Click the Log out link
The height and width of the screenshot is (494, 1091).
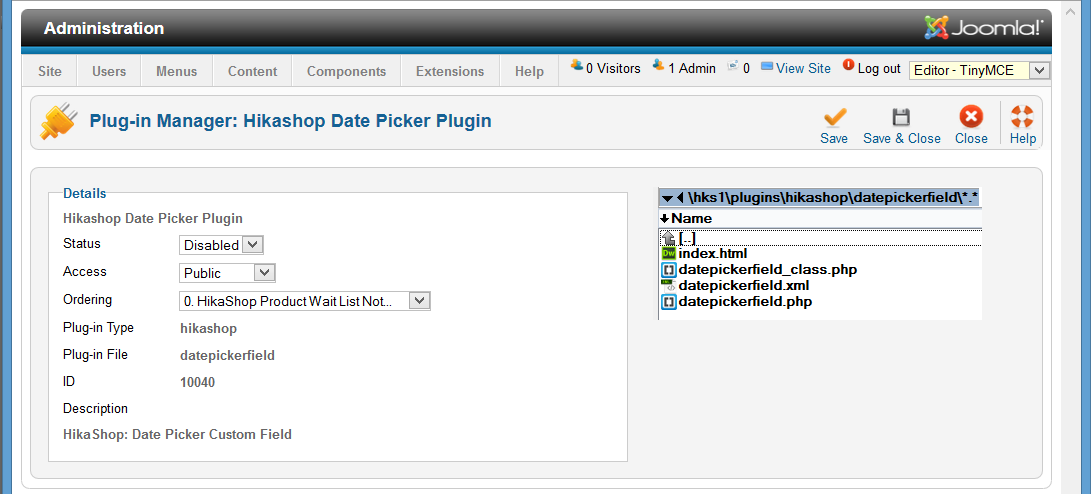[x=879, y=68]
